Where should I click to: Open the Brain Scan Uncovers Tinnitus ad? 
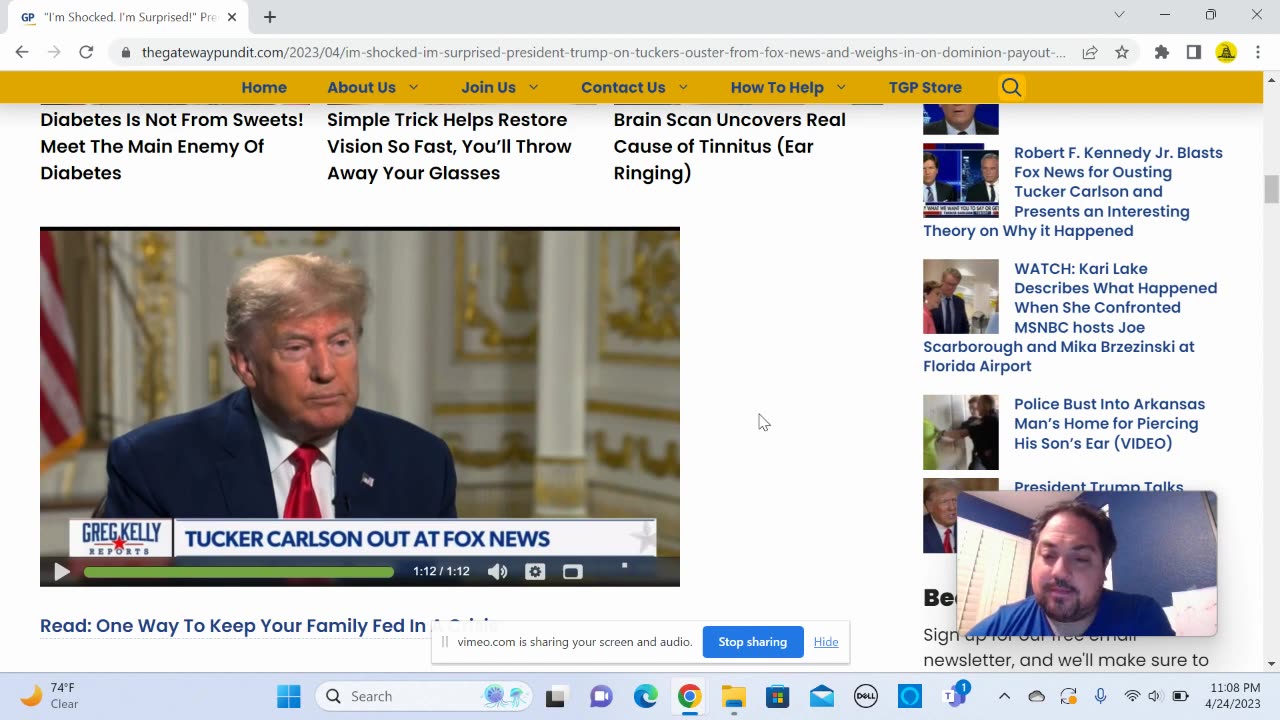coord(730,146)
